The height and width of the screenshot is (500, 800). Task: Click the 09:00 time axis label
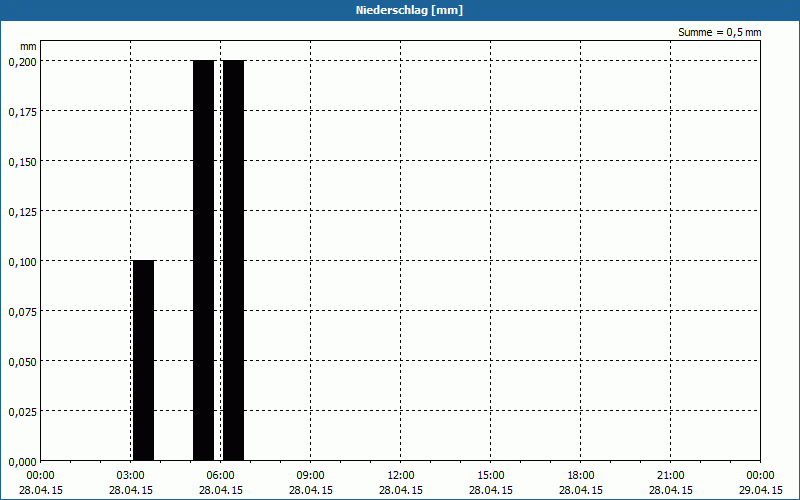311,475
